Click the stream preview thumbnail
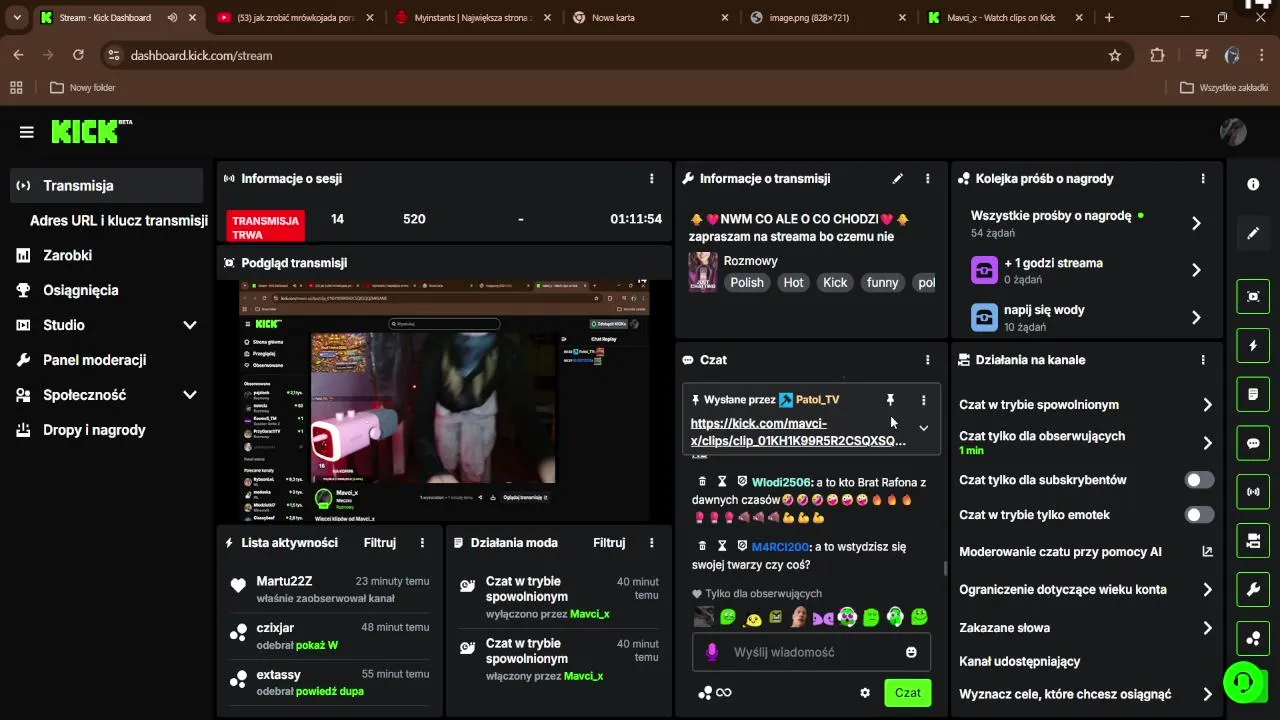 [444, 401]
